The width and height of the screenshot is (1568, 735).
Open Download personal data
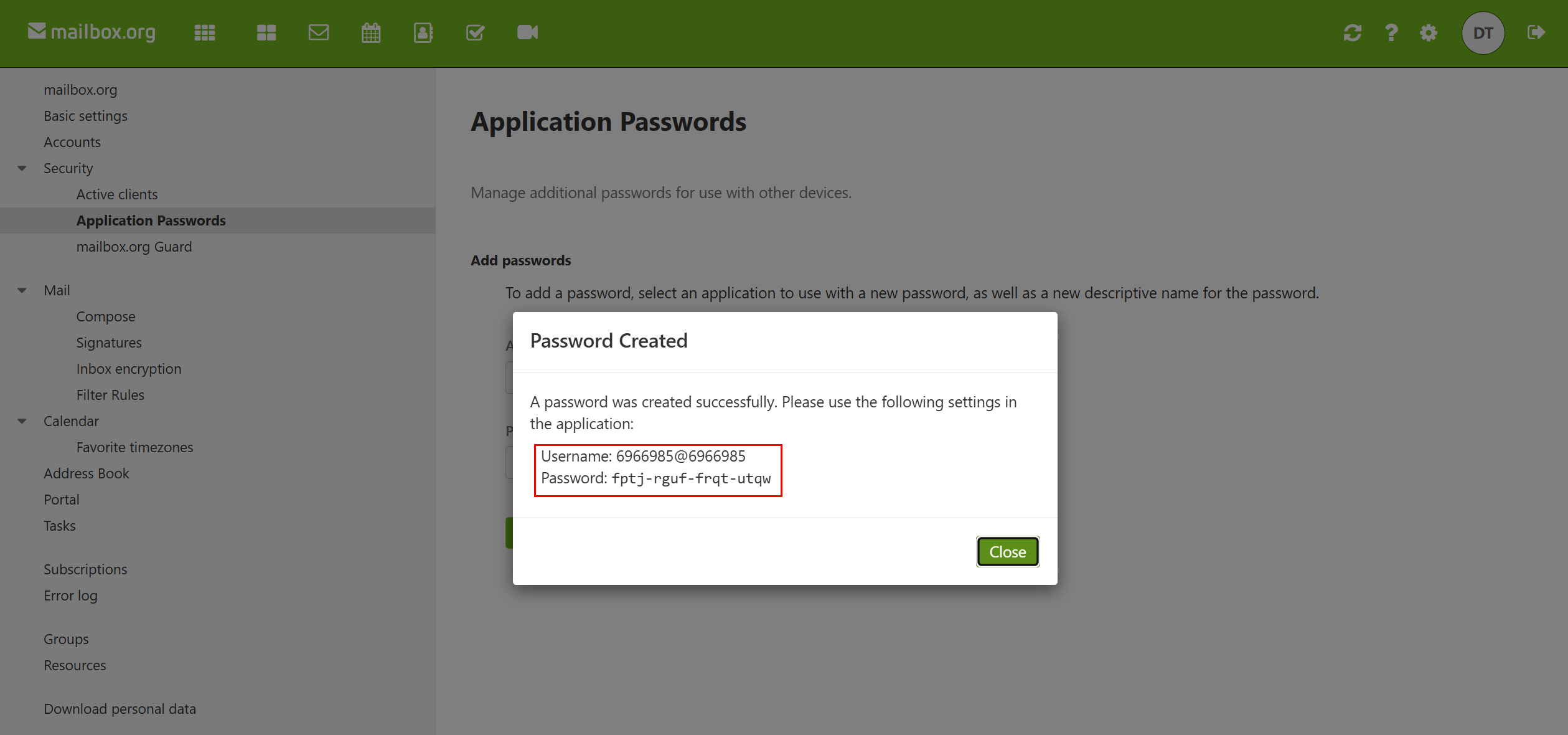[x=120, y=708]
